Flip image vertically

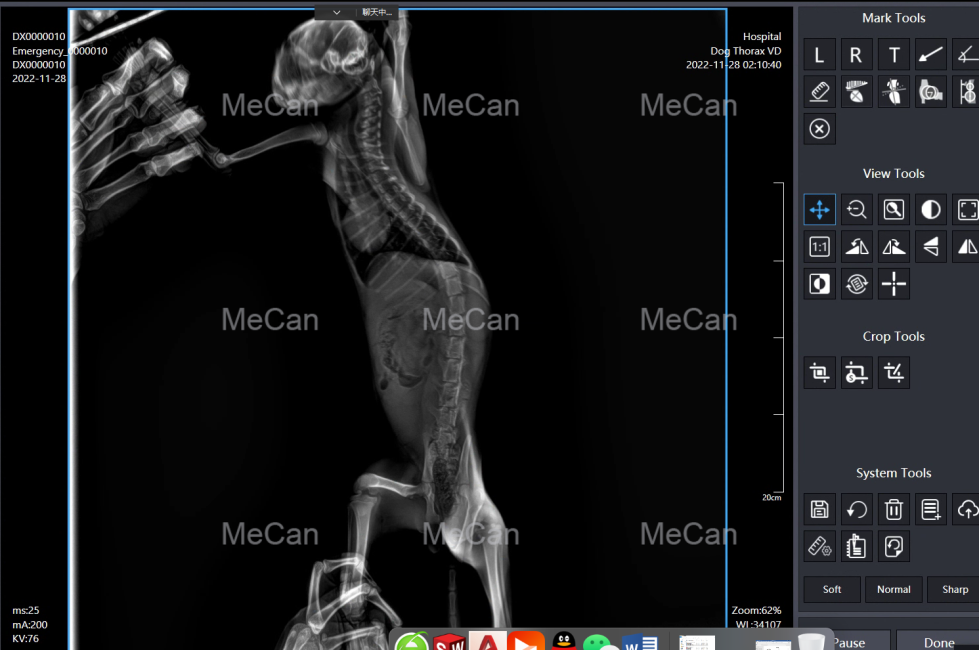(x=930, y=247)
